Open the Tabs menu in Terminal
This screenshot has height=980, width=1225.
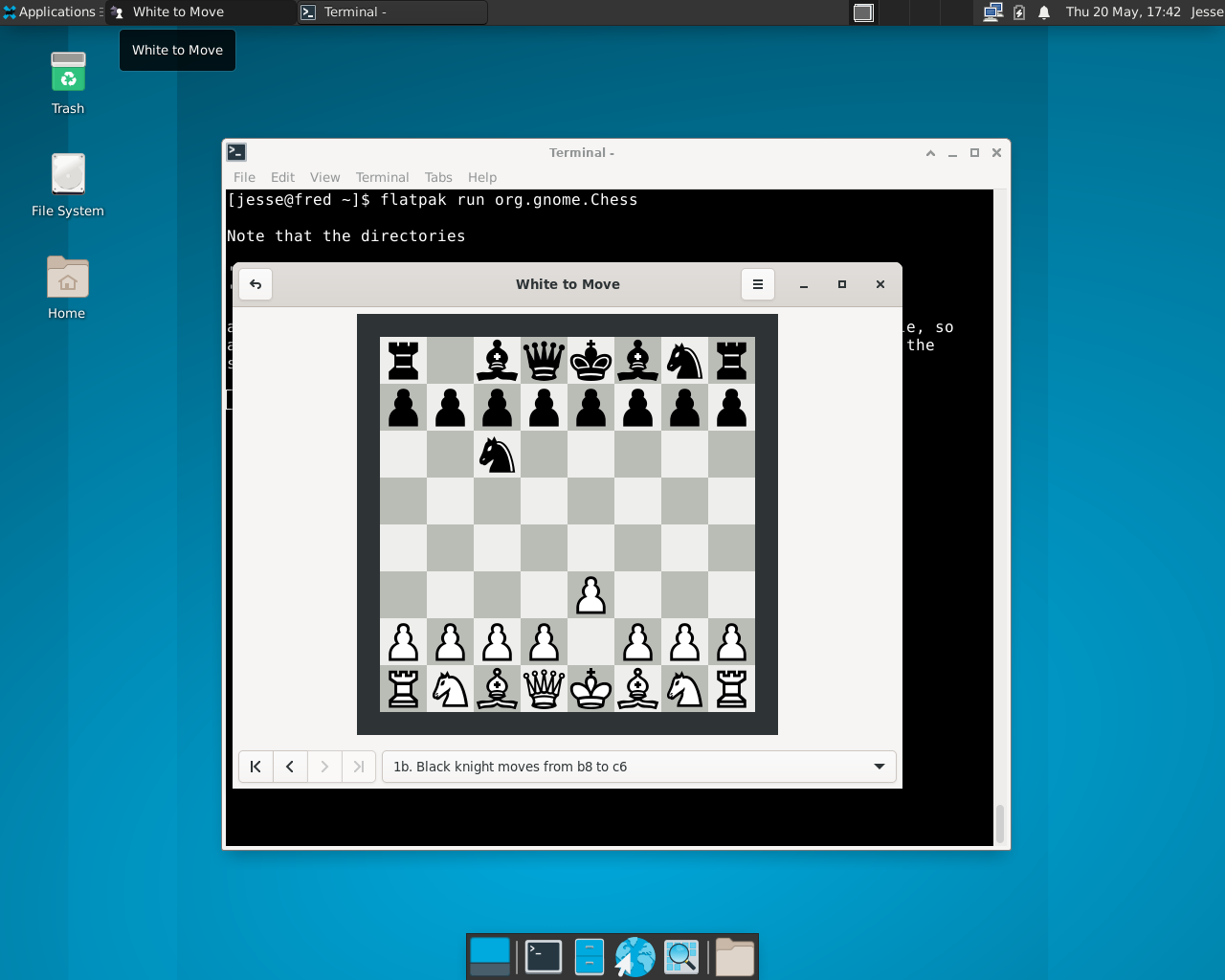pyautogui.click(x=438, y=177)
